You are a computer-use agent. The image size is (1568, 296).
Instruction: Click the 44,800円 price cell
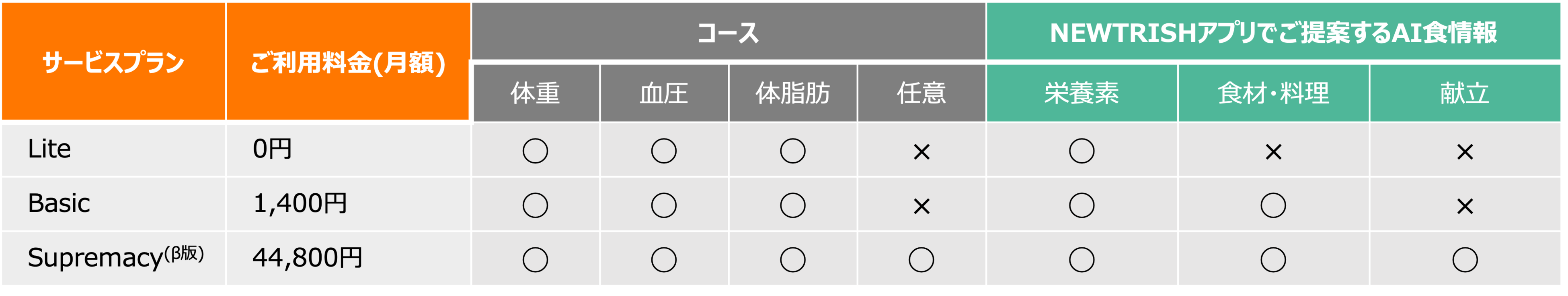tap(308, 258)
